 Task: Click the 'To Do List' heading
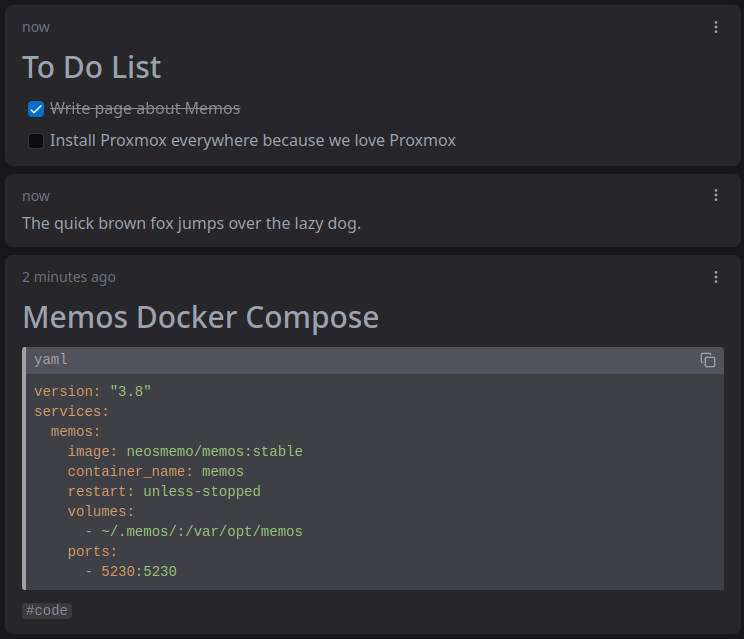[x=92, y=67]
